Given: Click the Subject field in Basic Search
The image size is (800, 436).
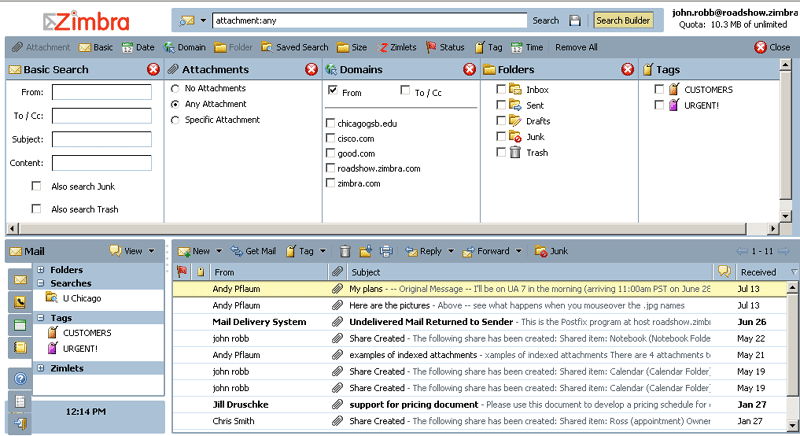Looking at the screenshot, I should [102, 139].
